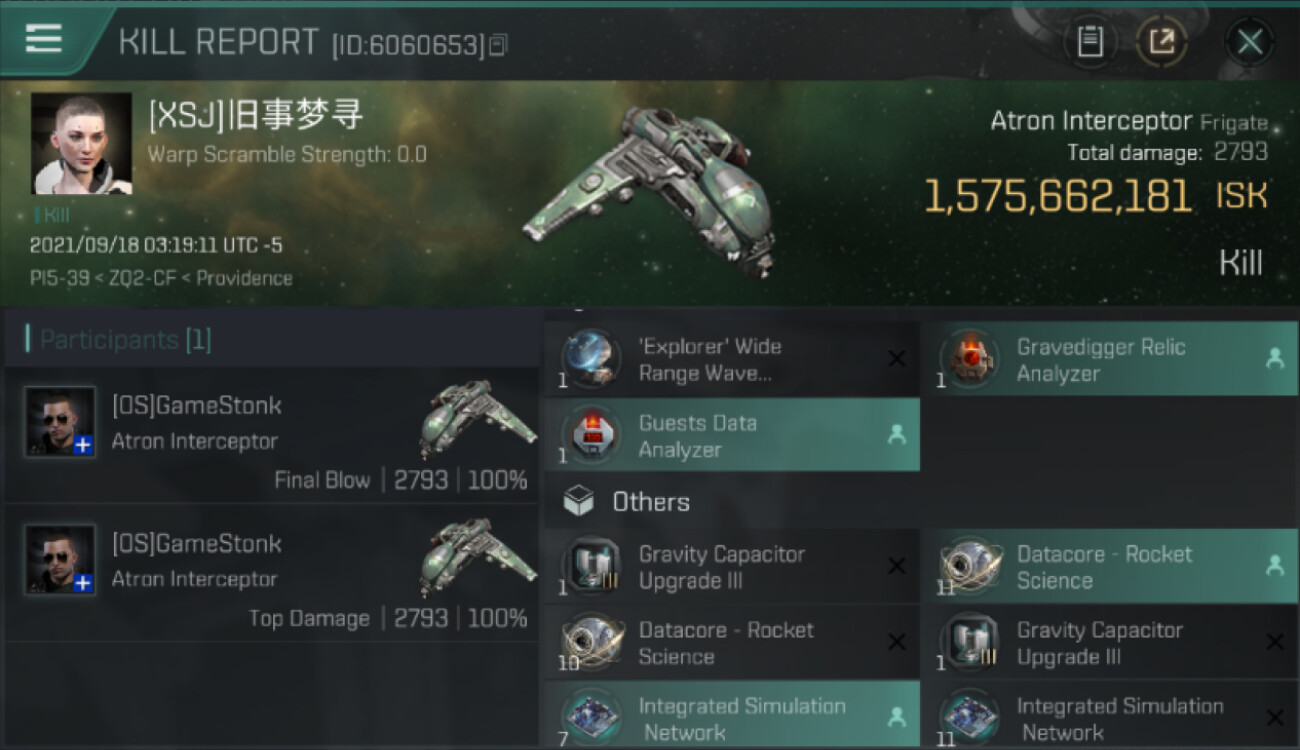Click the Gravity Capacitor Upgrade III icon on the left
Viewport: 1300px width, 750px height.
(x=590, y=566)
